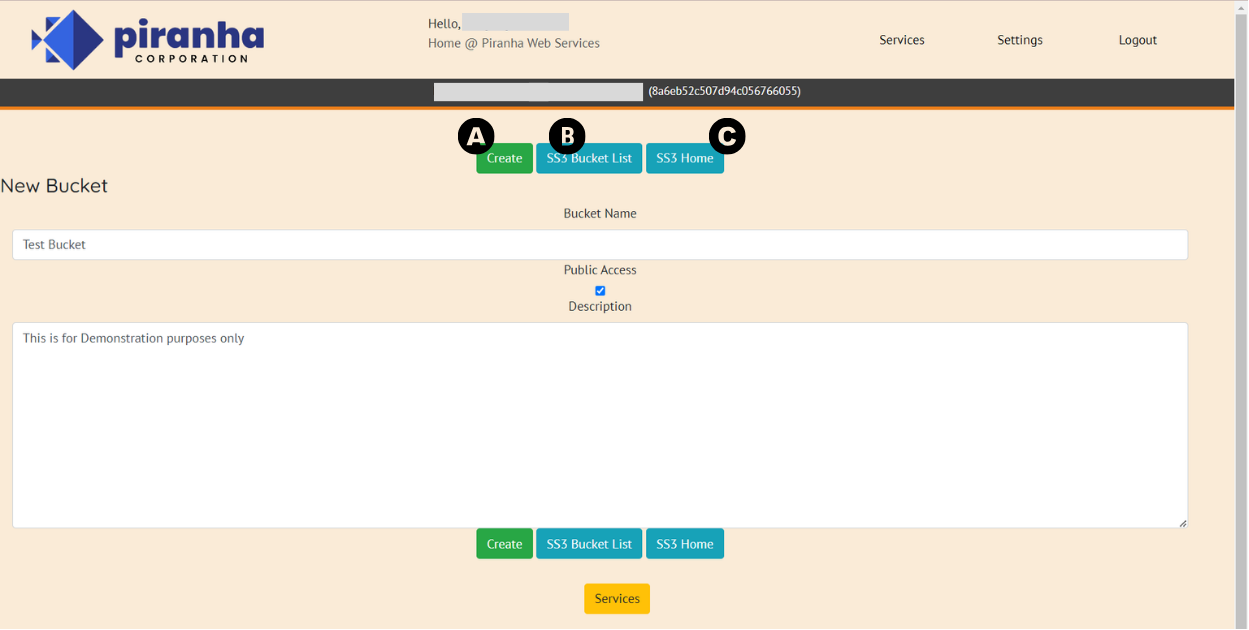Uncheck the Public Access checkbox
1249x630 pixels.
click(x=600, y=291)
